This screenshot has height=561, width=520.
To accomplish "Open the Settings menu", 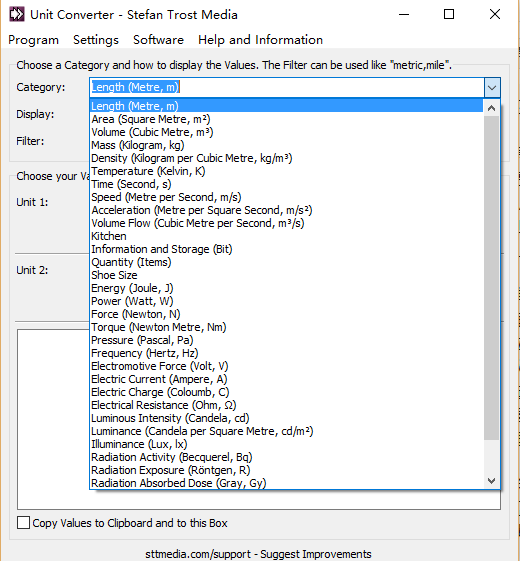I will (x=96, y=40).
